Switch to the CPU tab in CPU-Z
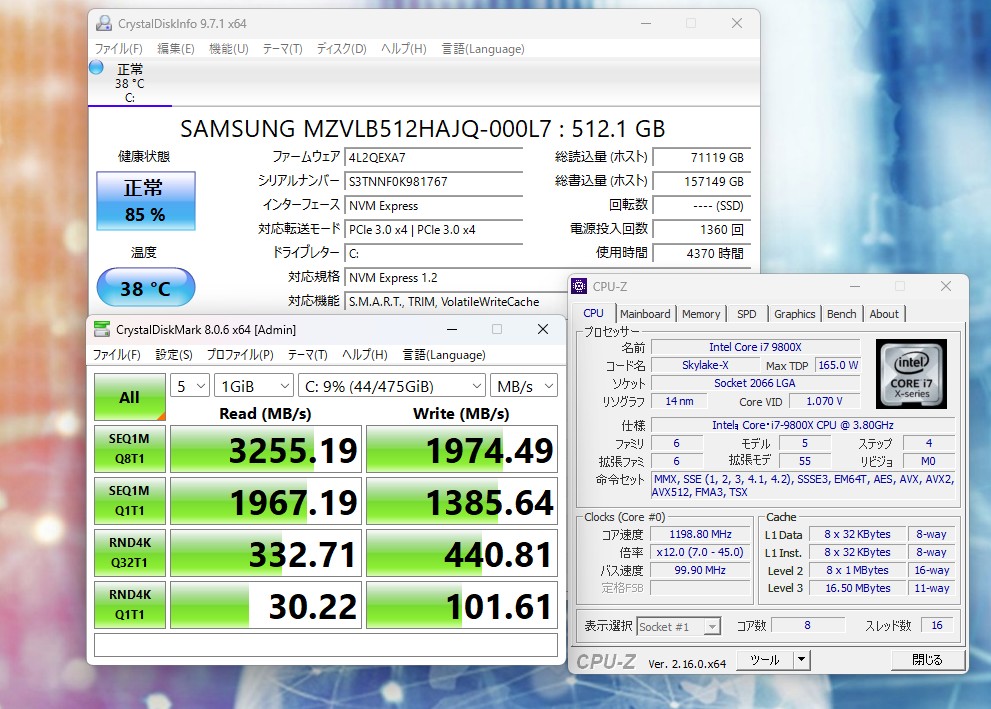Viewport: 991px width, 709px height. coord(593,313)
